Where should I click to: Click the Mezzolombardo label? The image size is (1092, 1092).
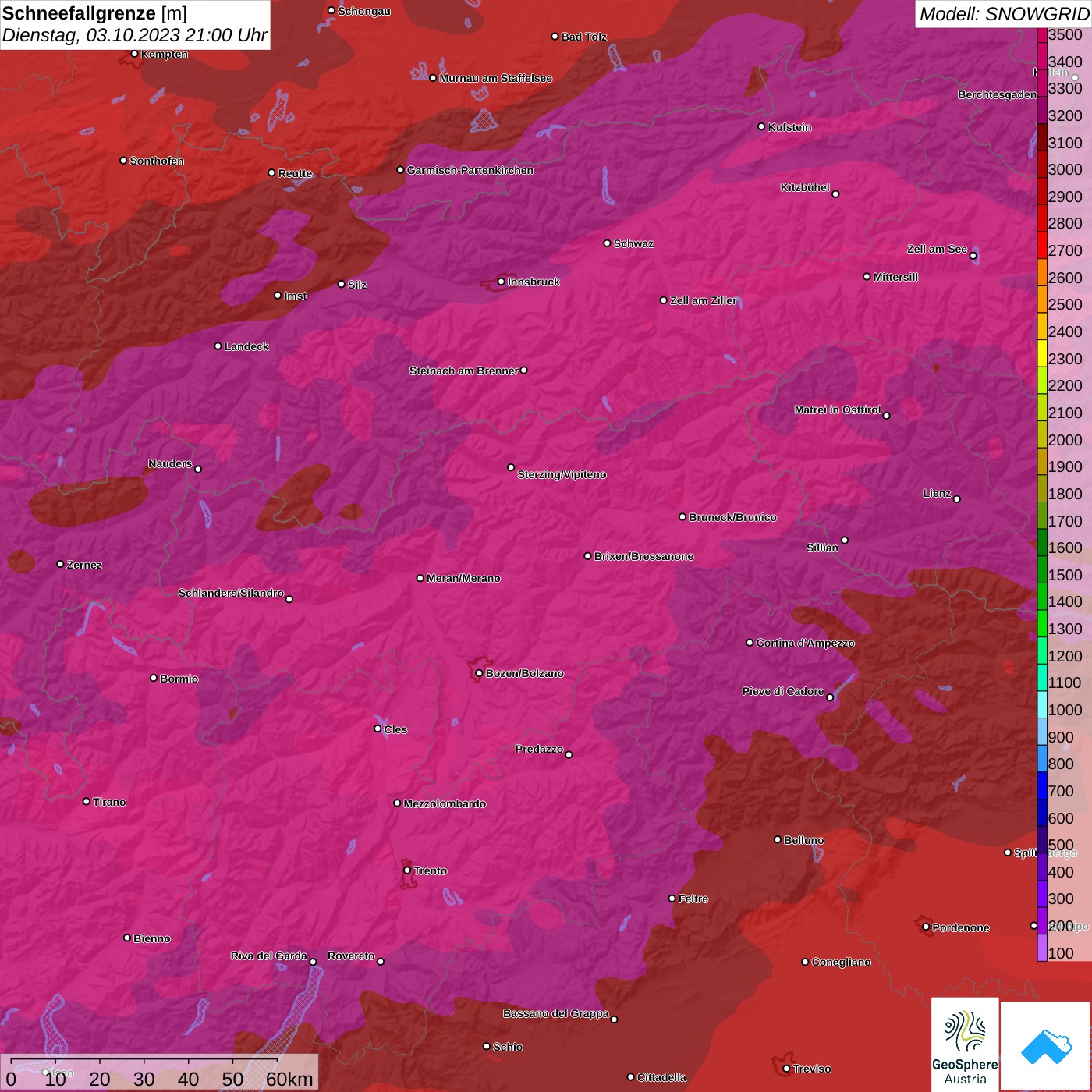point(445,803)
